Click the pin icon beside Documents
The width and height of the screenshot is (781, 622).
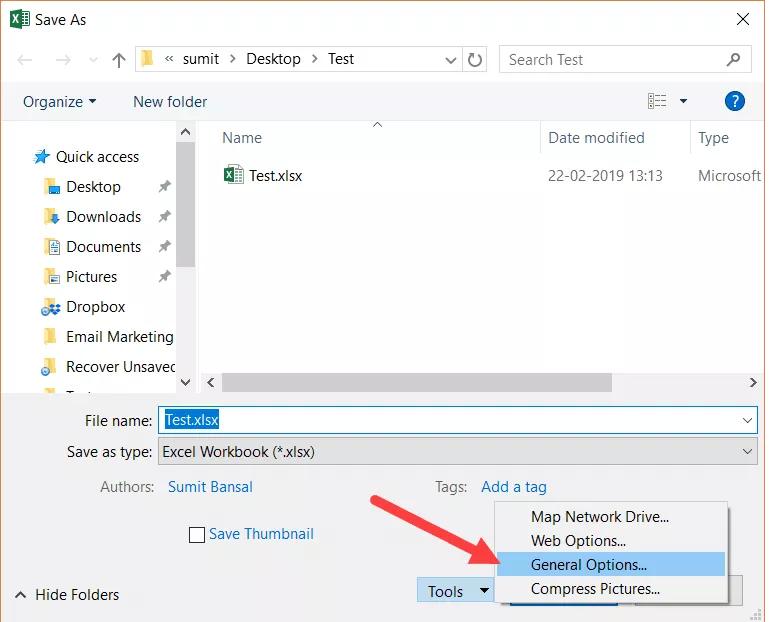coord(164,247)
